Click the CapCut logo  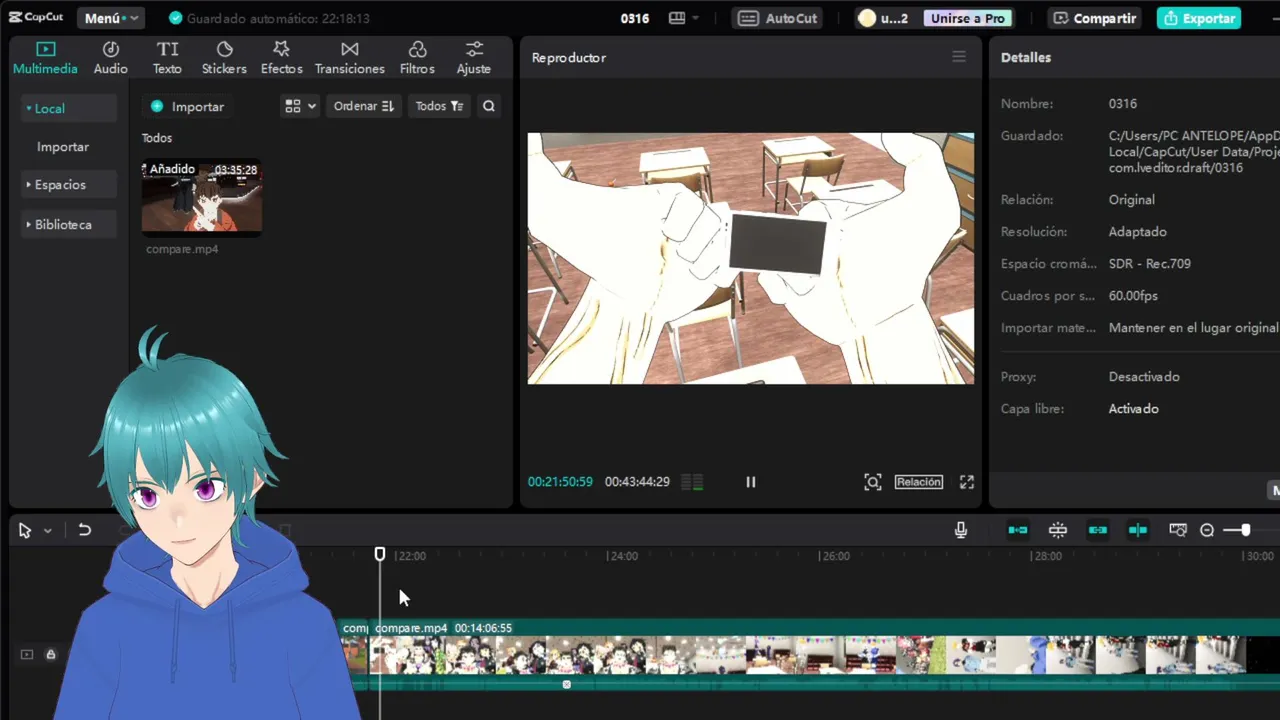36,18
